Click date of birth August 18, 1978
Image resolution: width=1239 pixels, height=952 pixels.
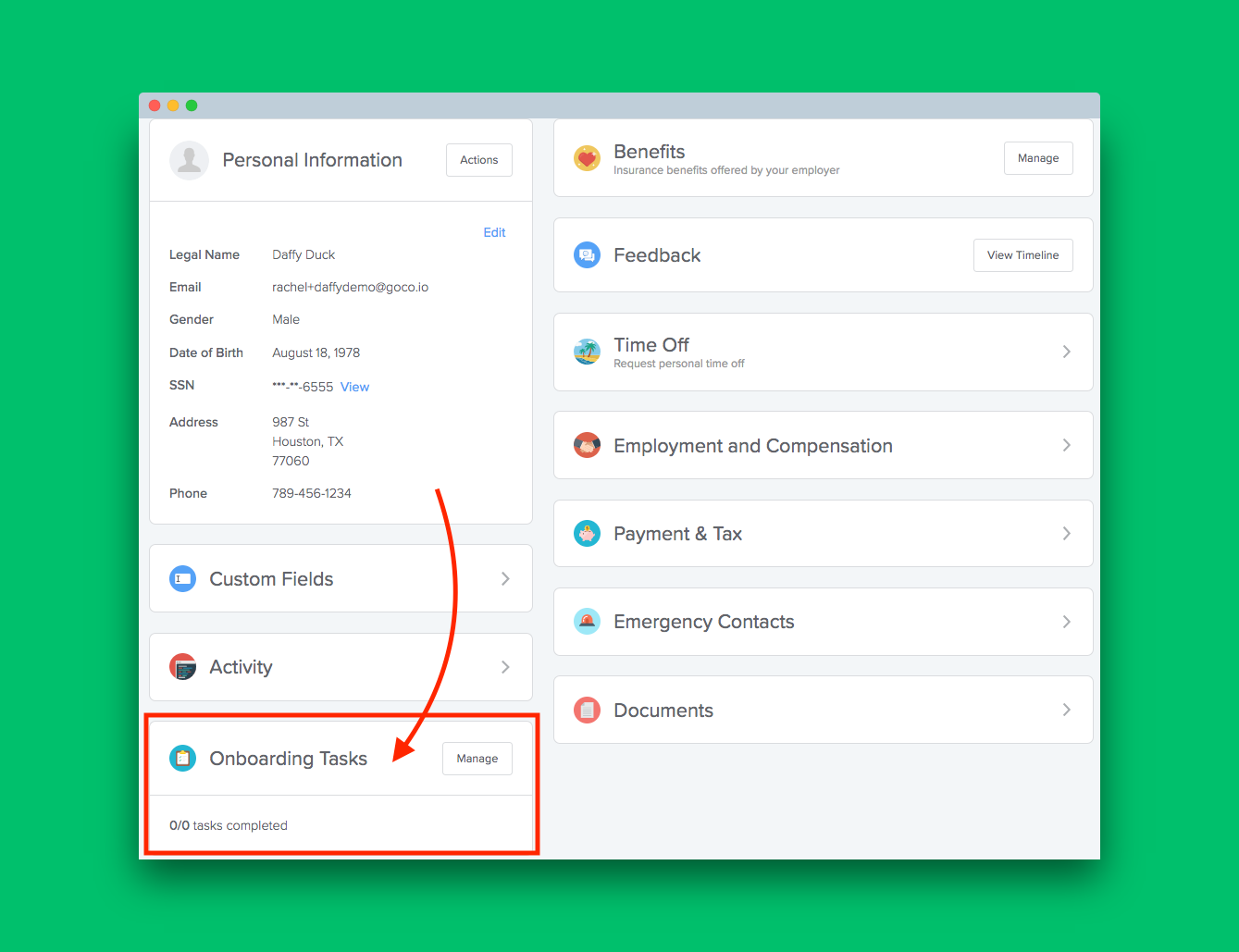click(x=316, y=352)
